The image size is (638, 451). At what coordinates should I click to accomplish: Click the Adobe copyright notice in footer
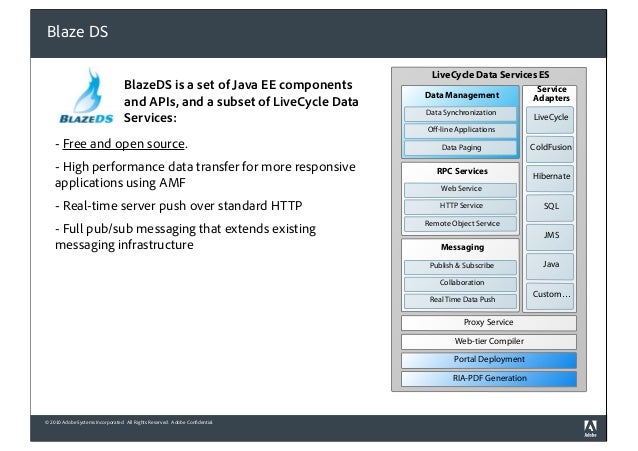(x=129, y=423)
